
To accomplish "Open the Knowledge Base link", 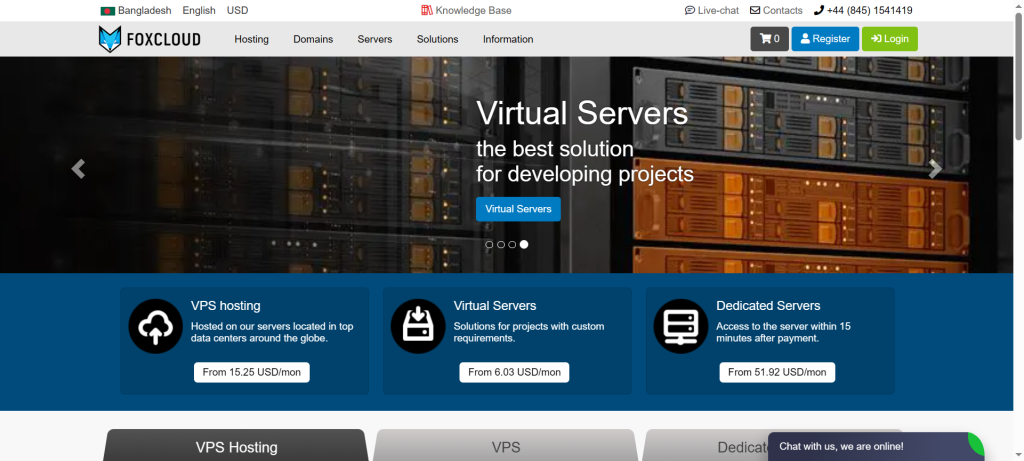I will [466, 11].
